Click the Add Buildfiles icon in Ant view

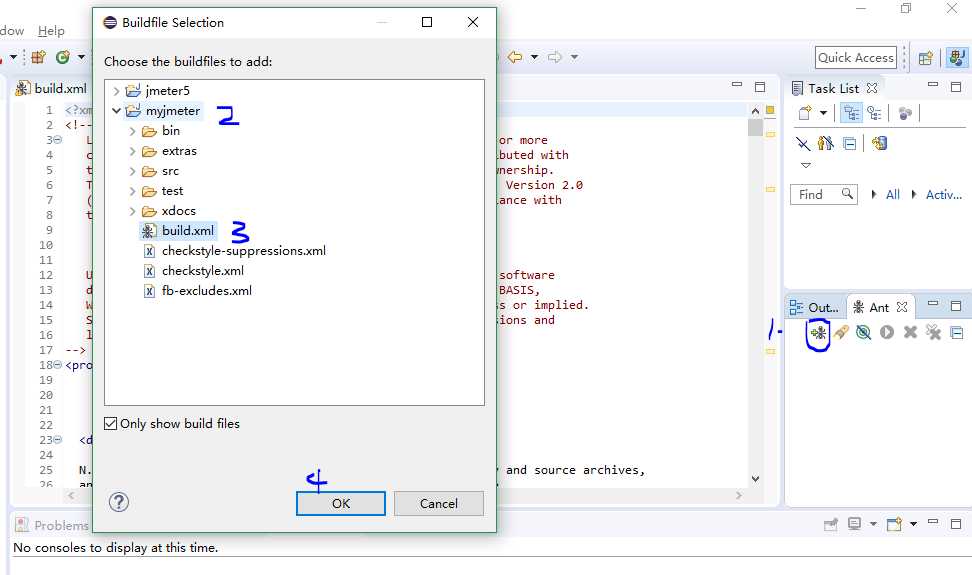click(818, 333)
